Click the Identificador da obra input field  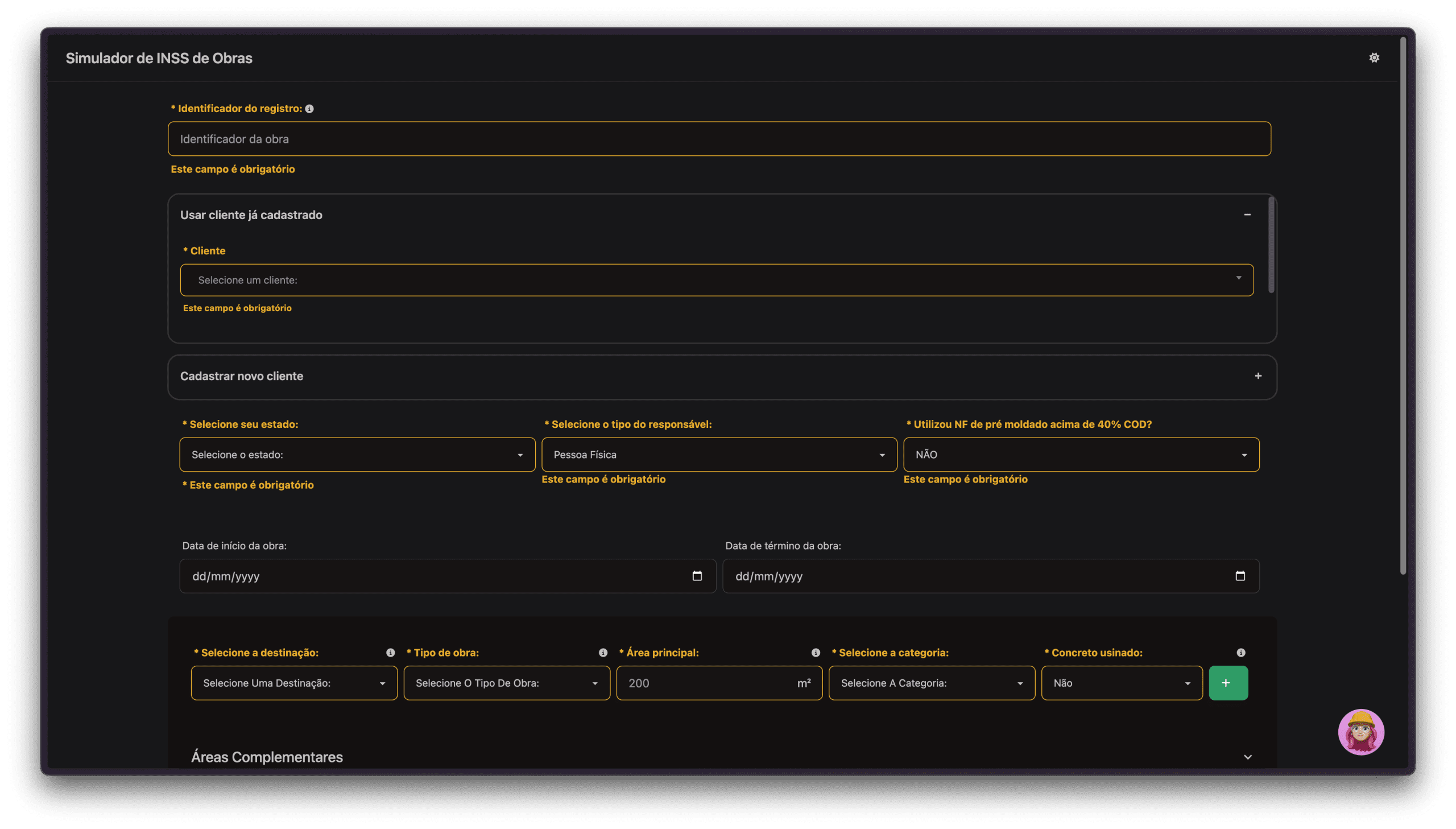[x=718, y=139]
